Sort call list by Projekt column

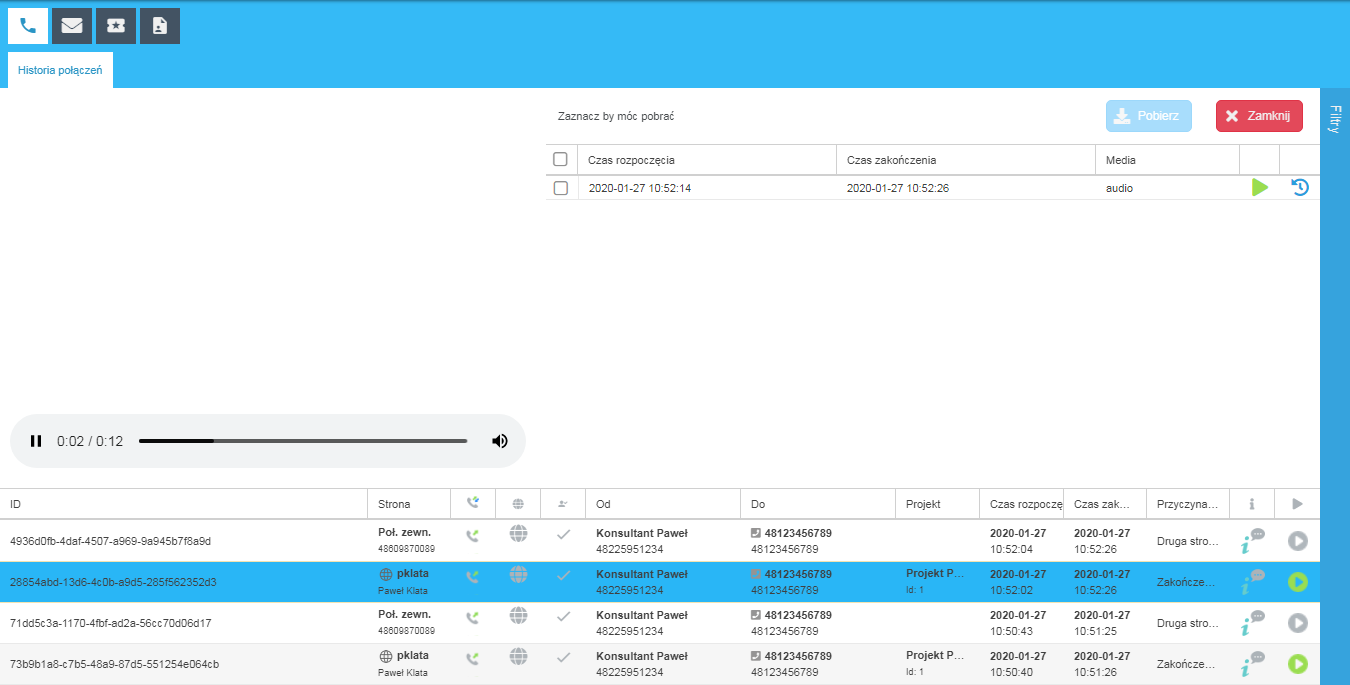pyautogui.click(x=938, y=504)
